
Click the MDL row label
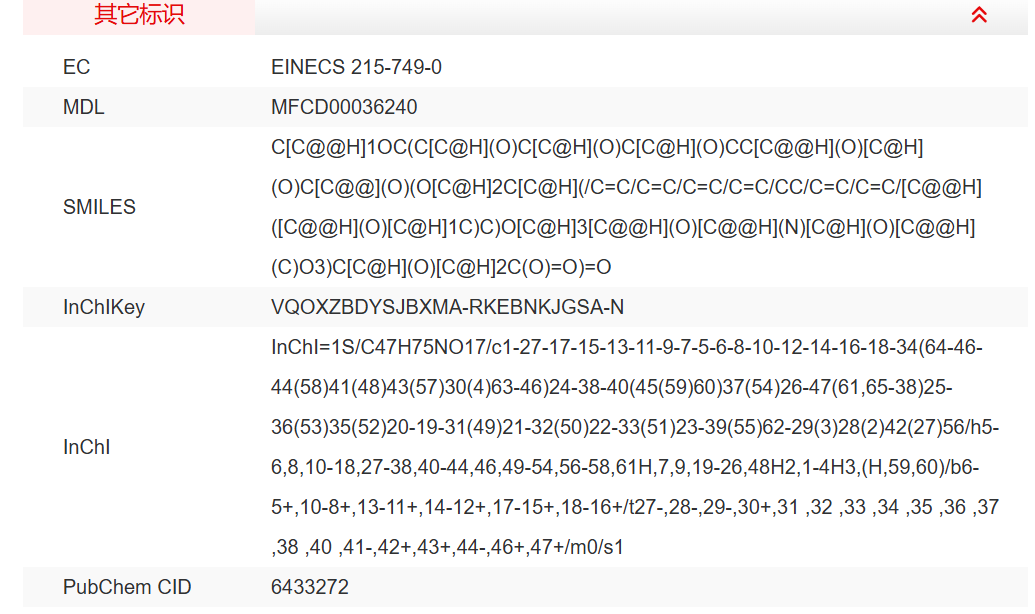[x=83, y=107]
